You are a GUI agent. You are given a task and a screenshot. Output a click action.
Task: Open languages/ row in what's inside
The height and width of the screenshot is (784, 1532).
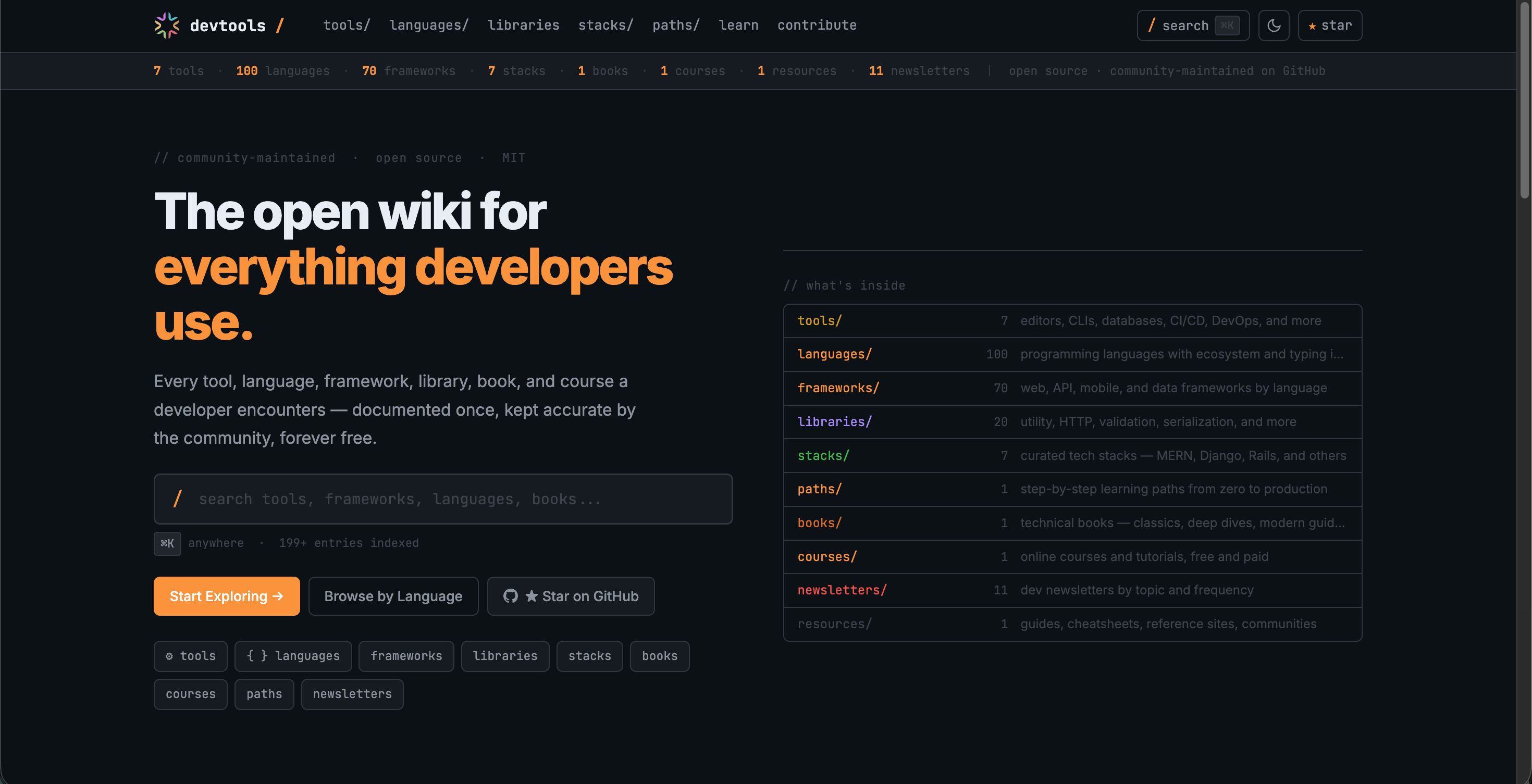tap(1072, 354)
